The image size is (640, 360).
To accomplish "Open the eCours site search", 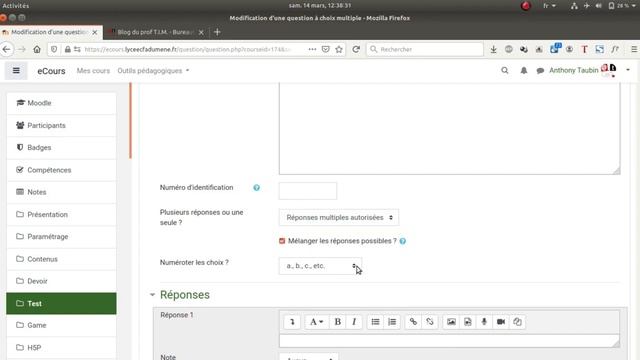I will [x=505, y=71].
